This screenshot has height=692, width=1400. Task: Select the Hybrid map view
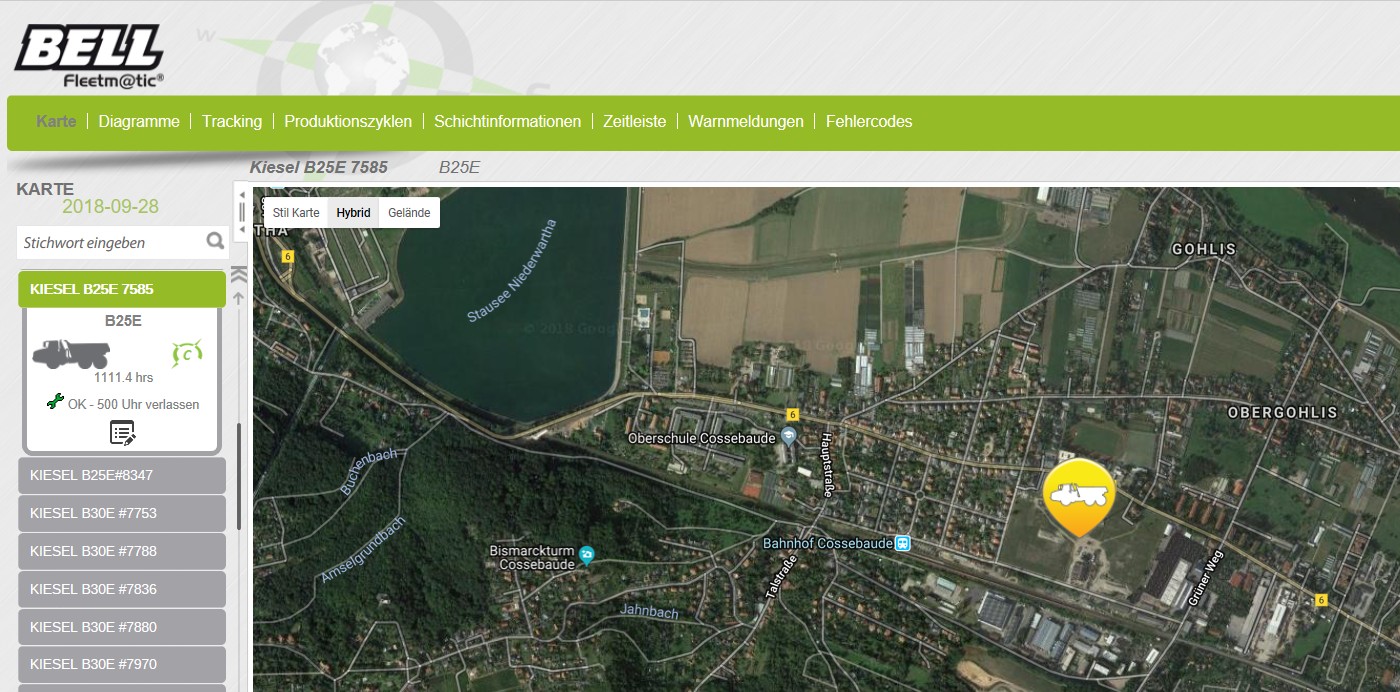(x=353, y=213)
